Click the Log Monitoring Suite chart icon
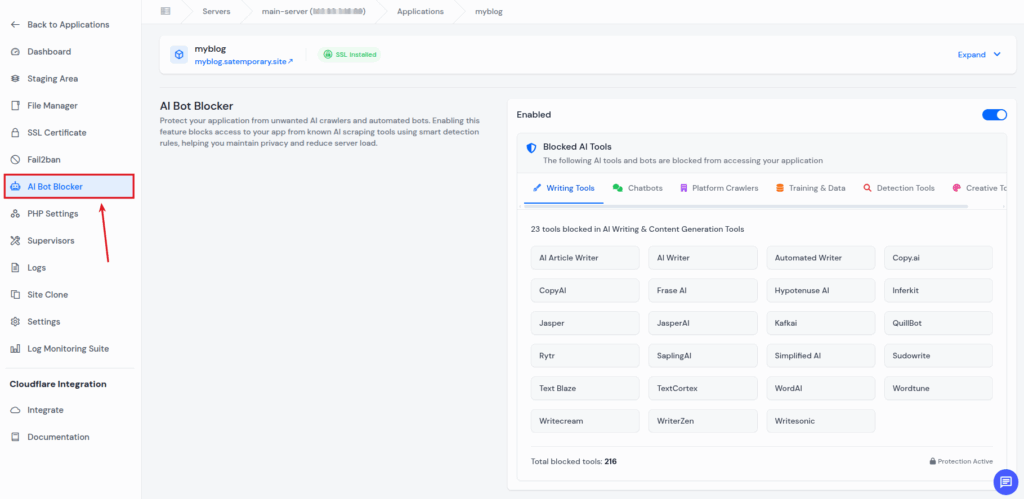Screen dimensions: 1024x499 16,349
